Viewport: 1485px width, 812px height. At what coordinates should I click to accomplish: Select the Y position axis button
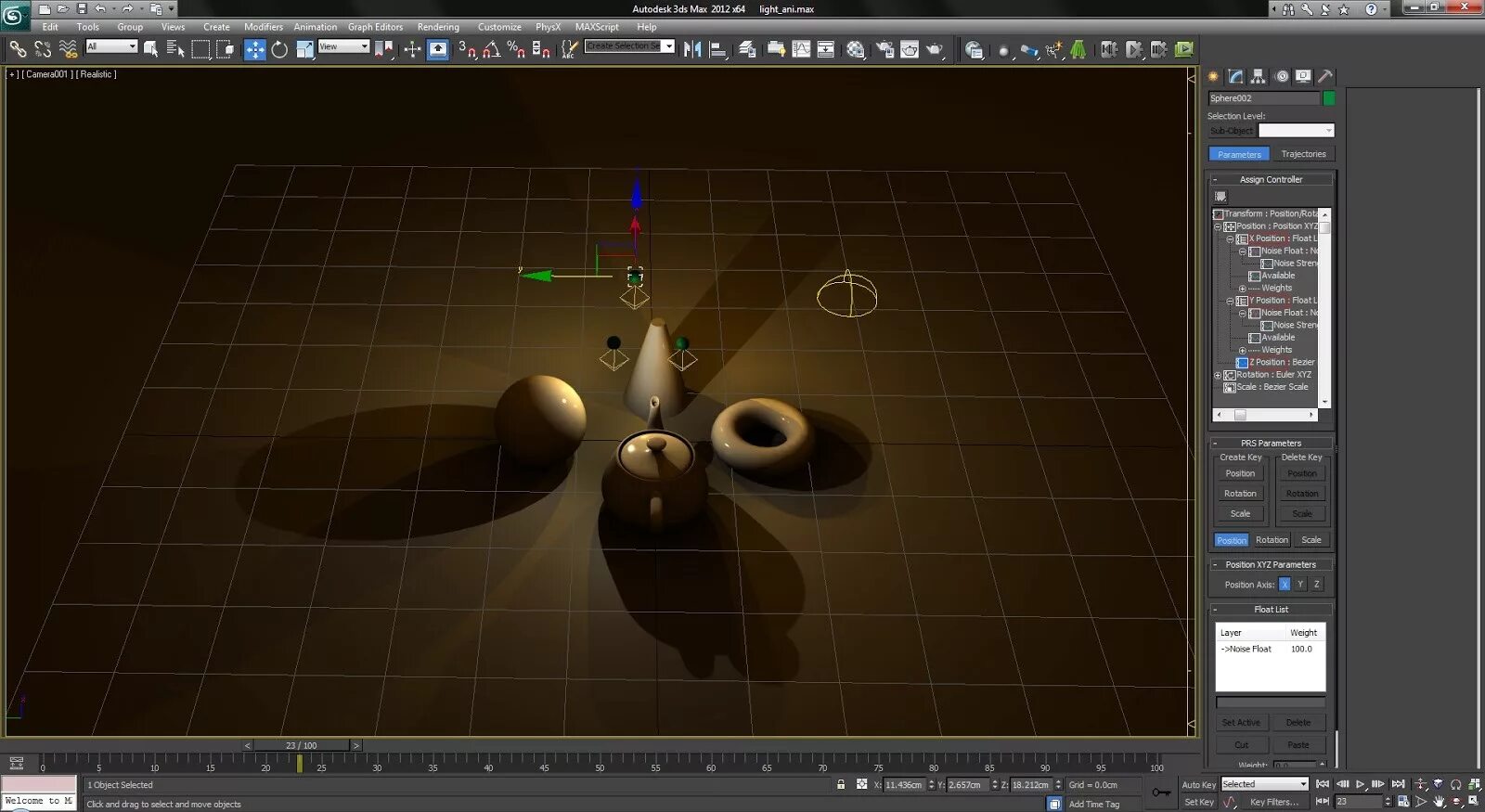(x=1300, y=585)
